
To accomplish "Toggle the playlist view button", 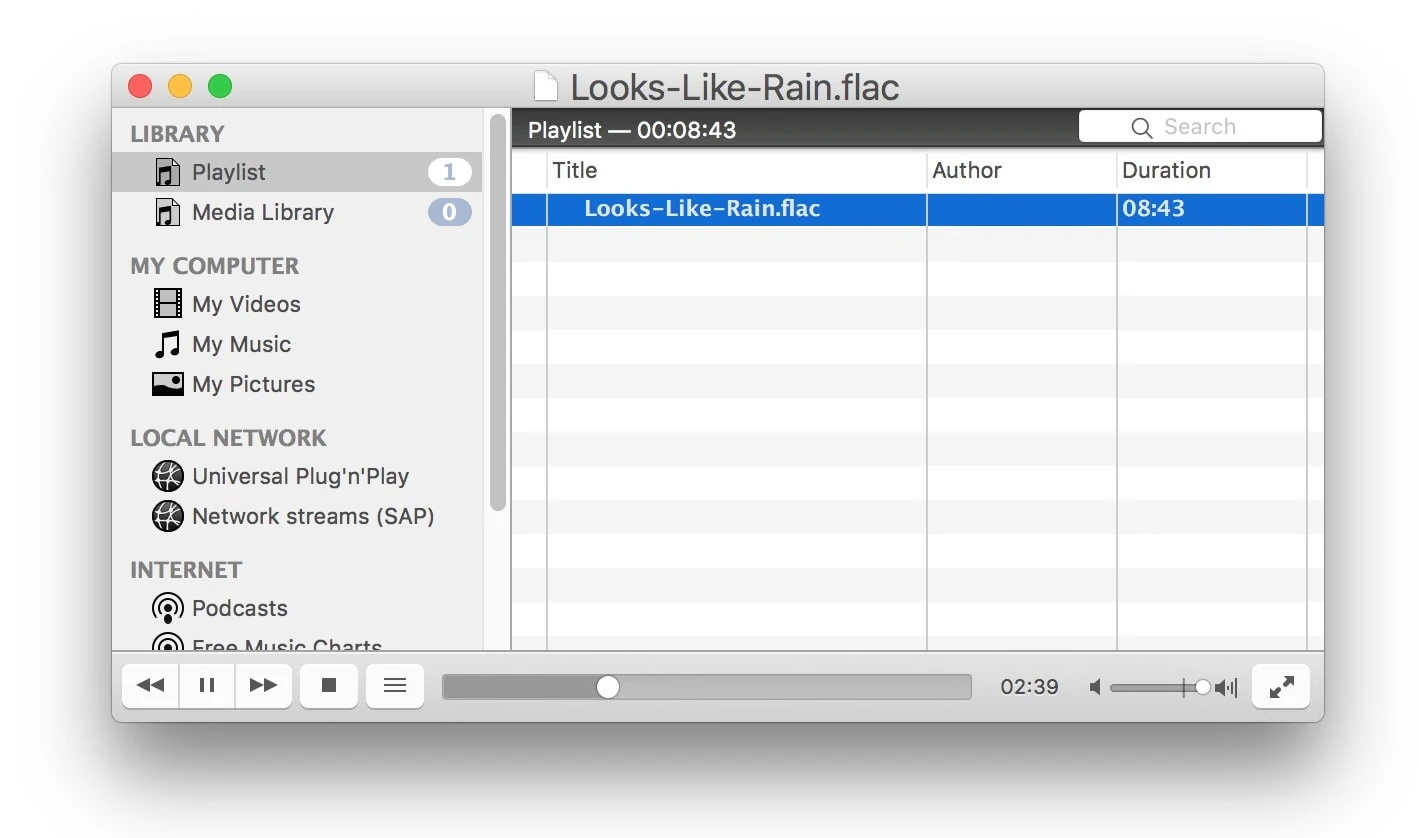I will coord(395,686).
